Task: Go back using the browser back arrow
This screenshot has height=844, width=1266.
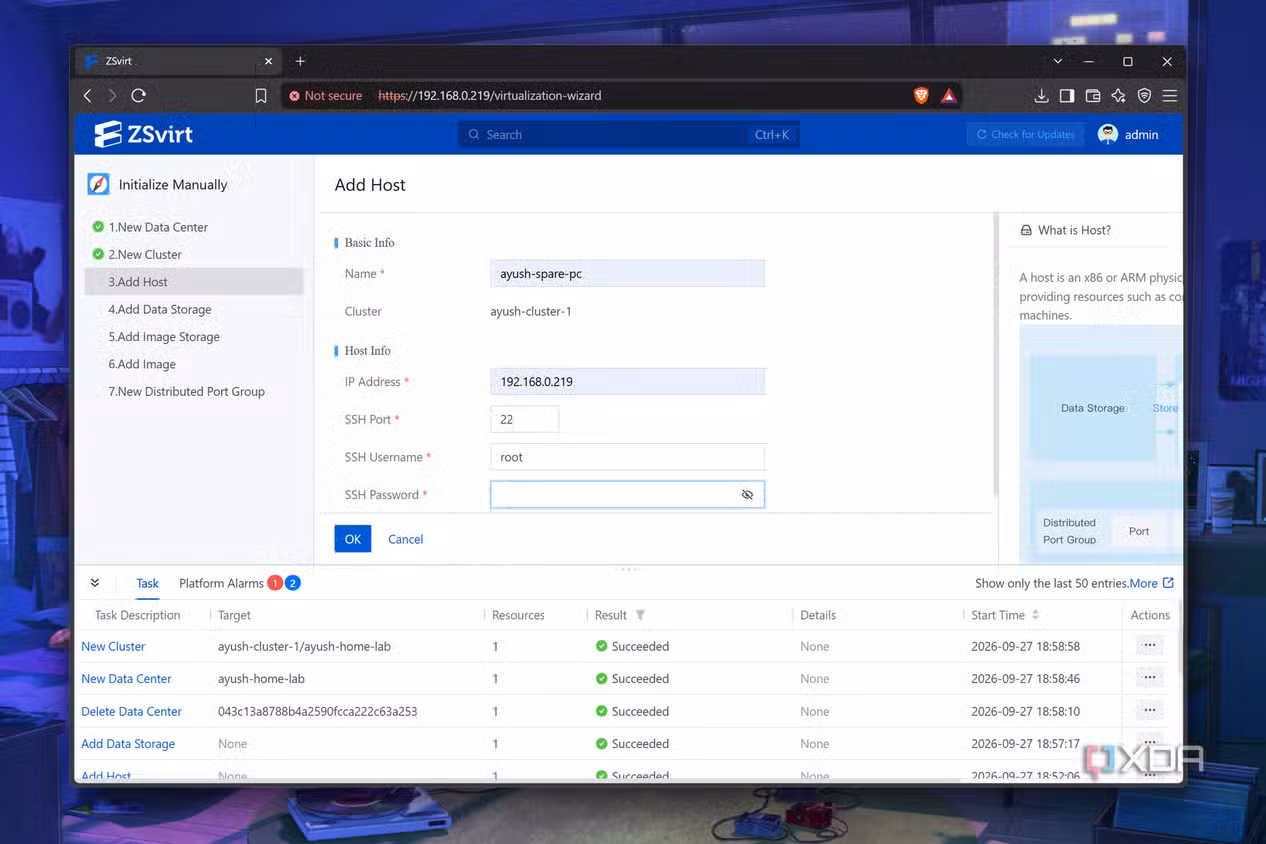Action: (x=88, y=96)
